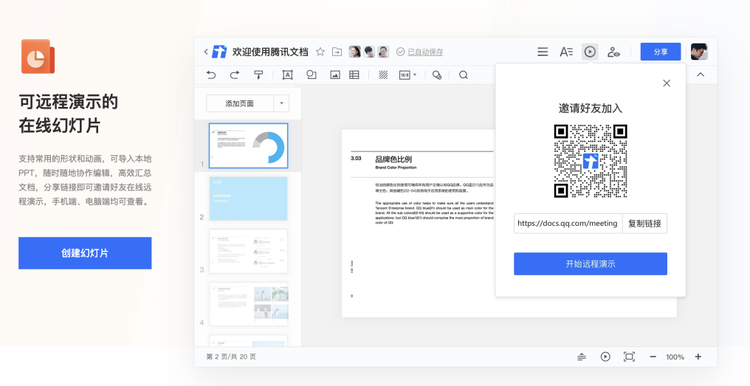Insert a table
This screenshot has width=750, height=386.
pos(354,75)
